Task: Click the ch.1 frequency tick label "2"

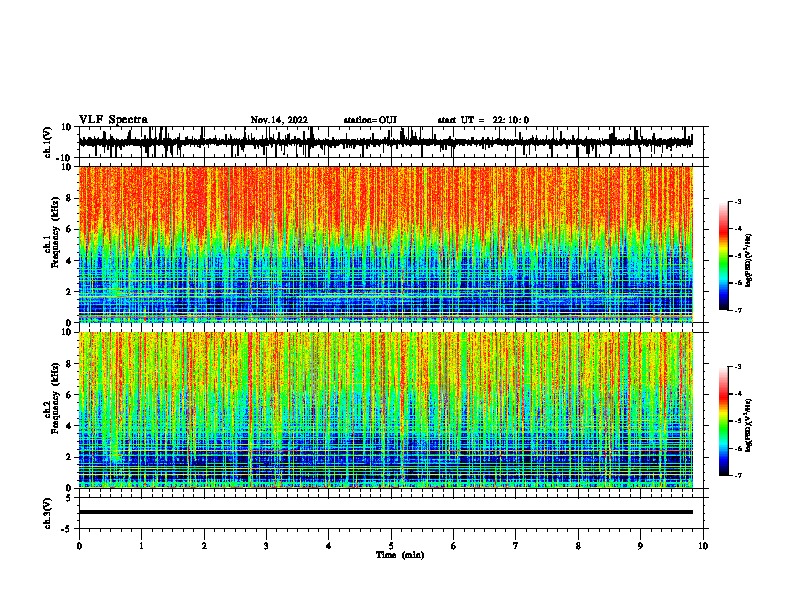Action: tap(69, 291)
